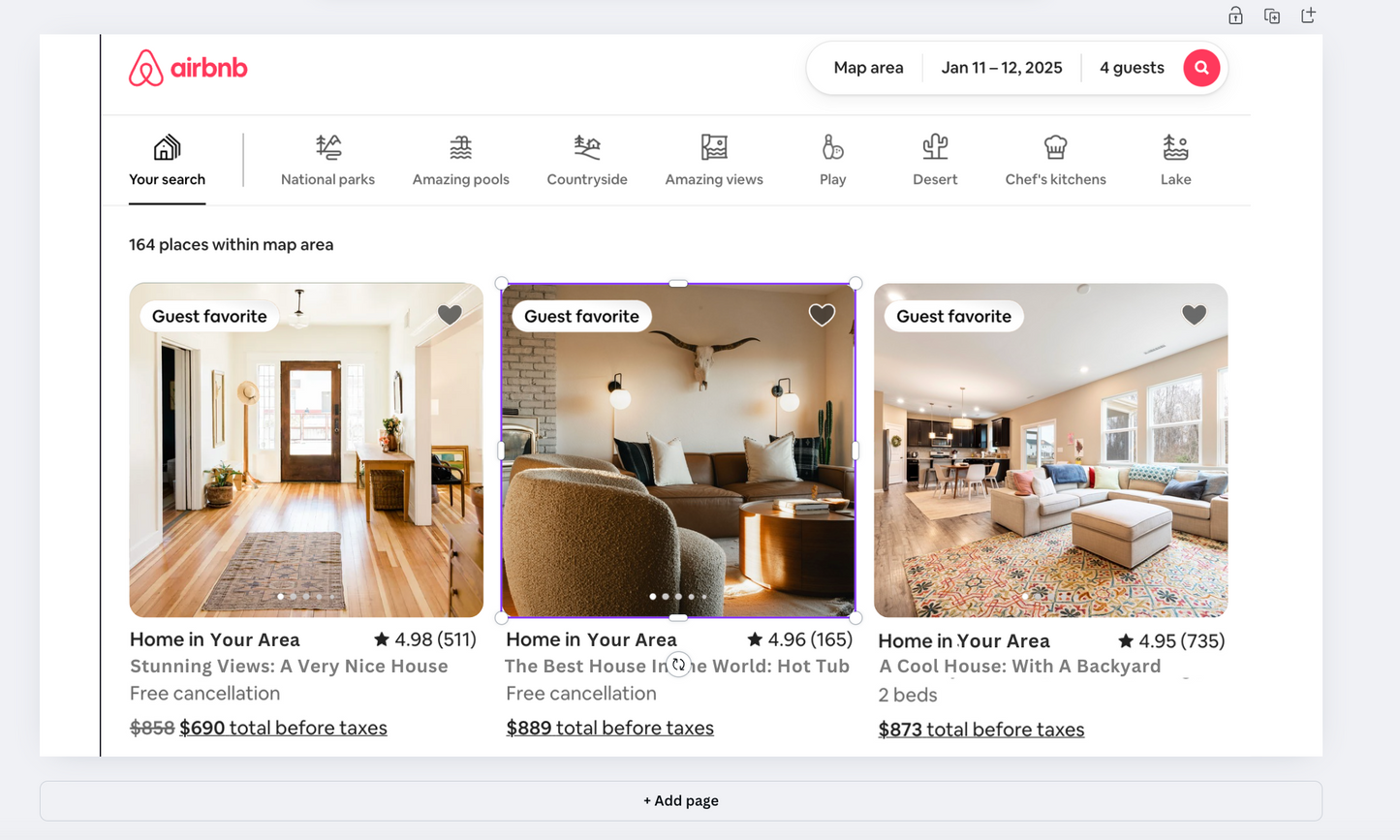The width and height of the screenshot is (1400, 840).
Task: Choose the Desert cactus category icon
Action: click(935, 147)
